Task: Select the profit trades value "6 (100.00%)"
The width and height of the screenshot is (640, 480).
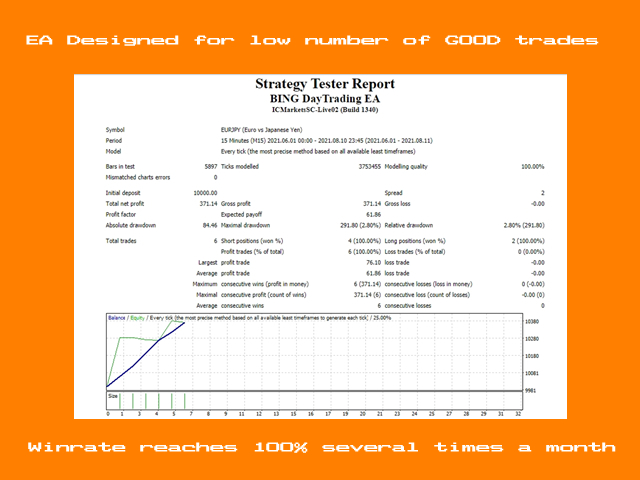Action: [364, 252]
